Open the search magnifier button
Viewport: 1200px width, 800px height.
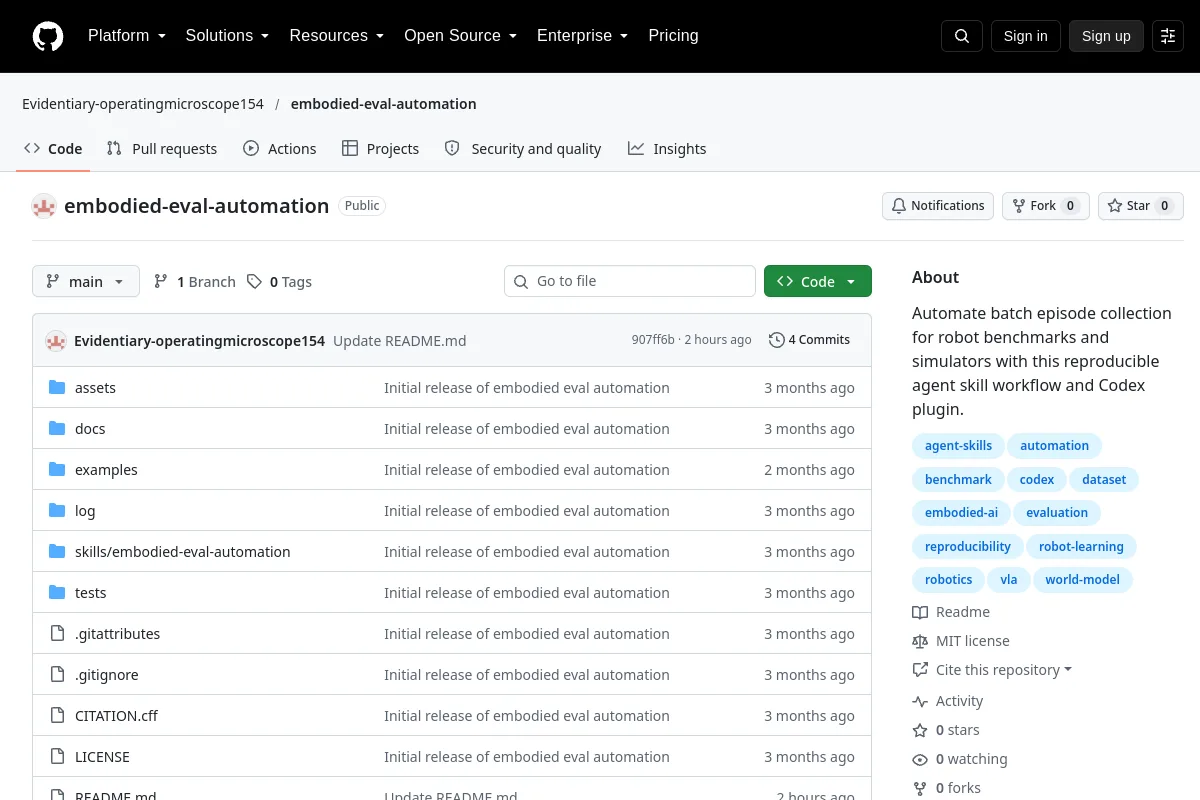(962, 36)
